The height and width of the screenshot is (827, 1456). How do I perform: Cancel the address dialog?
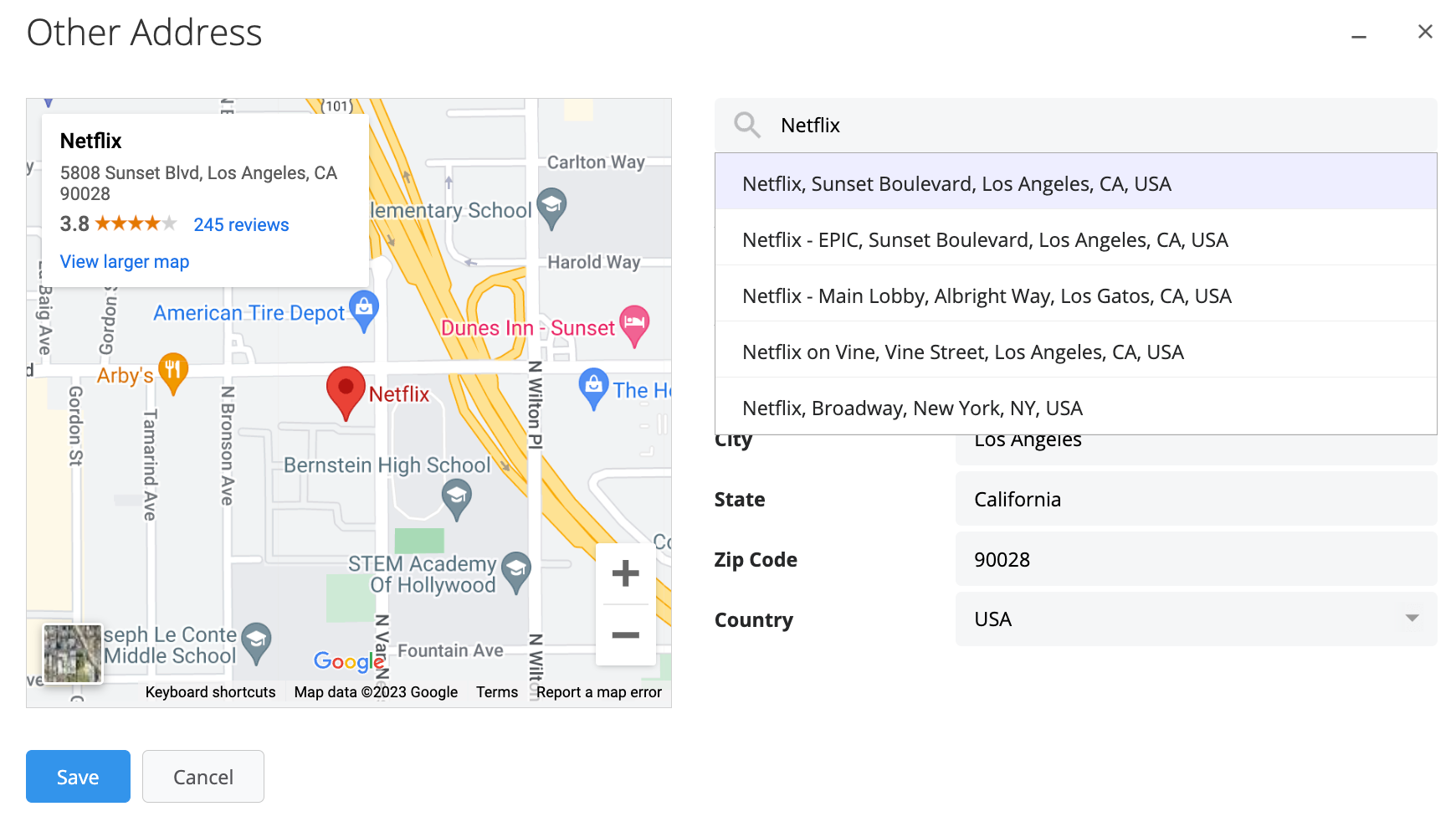pos(203,776)
